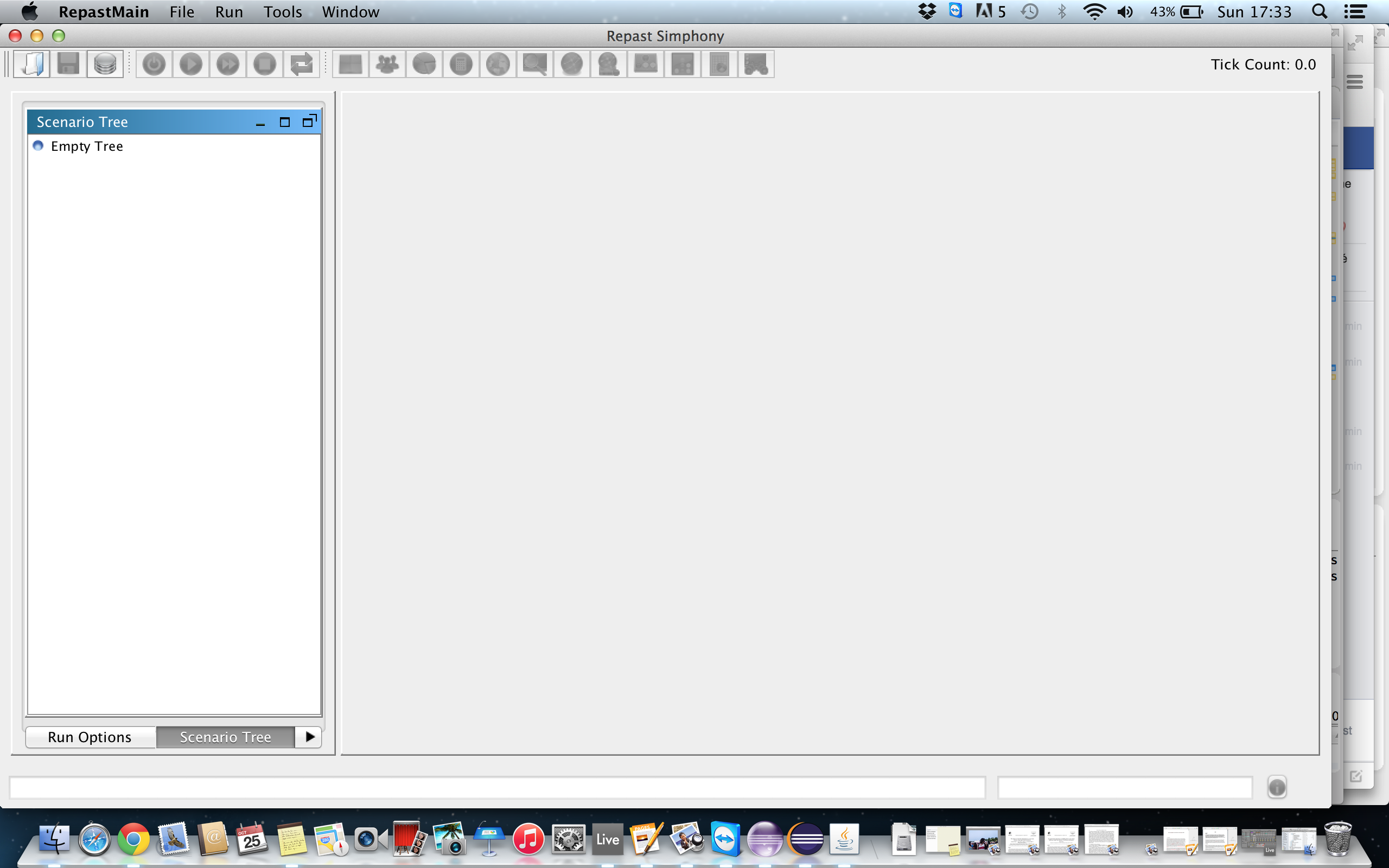Open the File menu
Viewport: 1389px width, 868px height.
click(182, 11)
